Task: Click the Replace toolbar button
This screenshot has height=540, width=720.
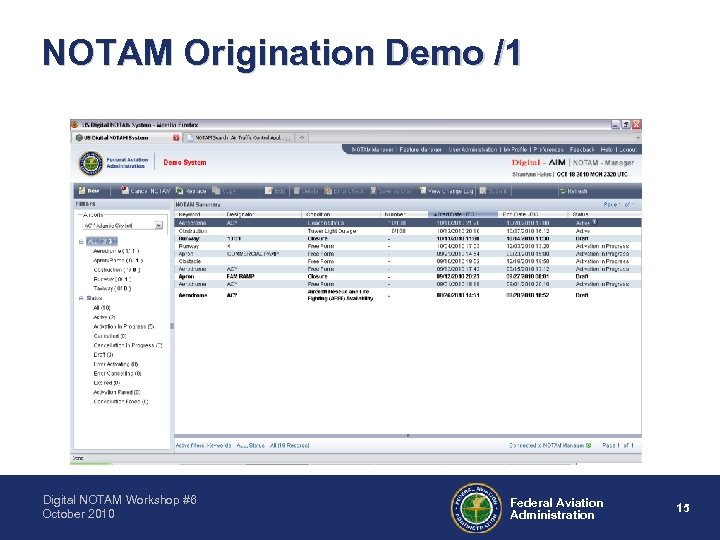Action: pyautogui.click(x=191, y=191)
